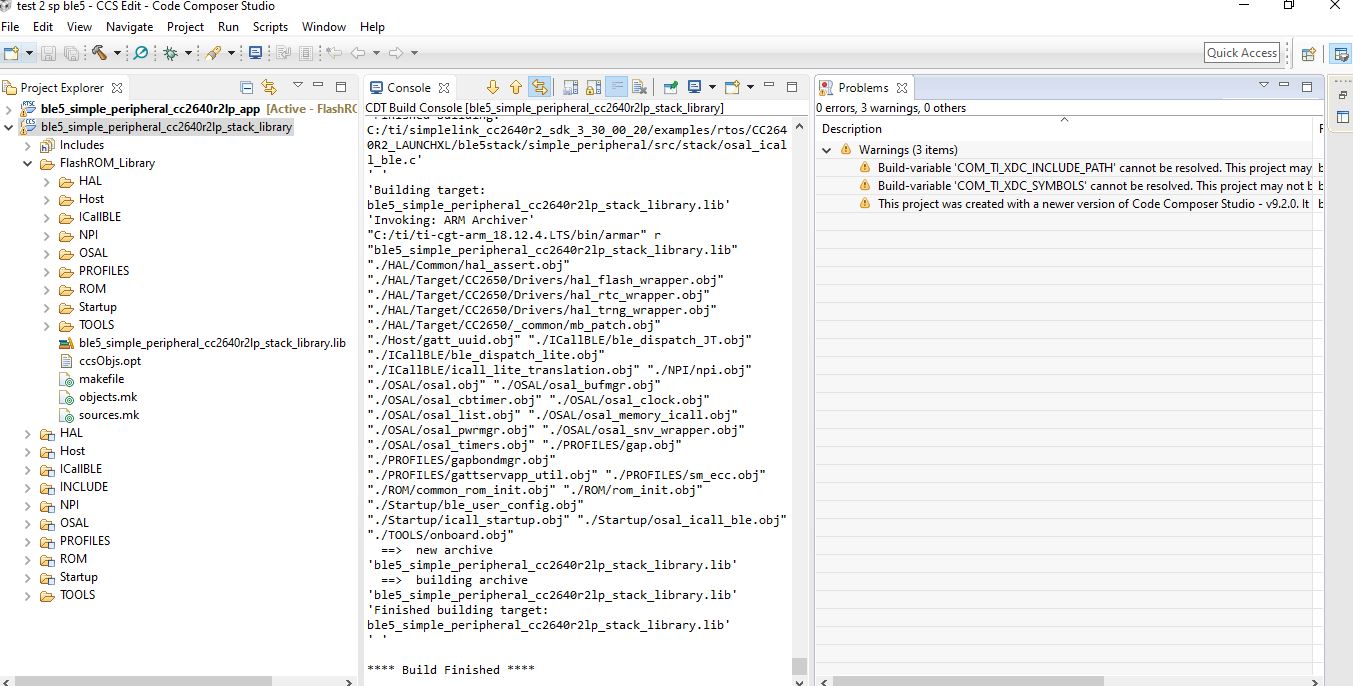Click the Save All icon
Viewport: 1353px width, 686px height.
coord(71,53)
